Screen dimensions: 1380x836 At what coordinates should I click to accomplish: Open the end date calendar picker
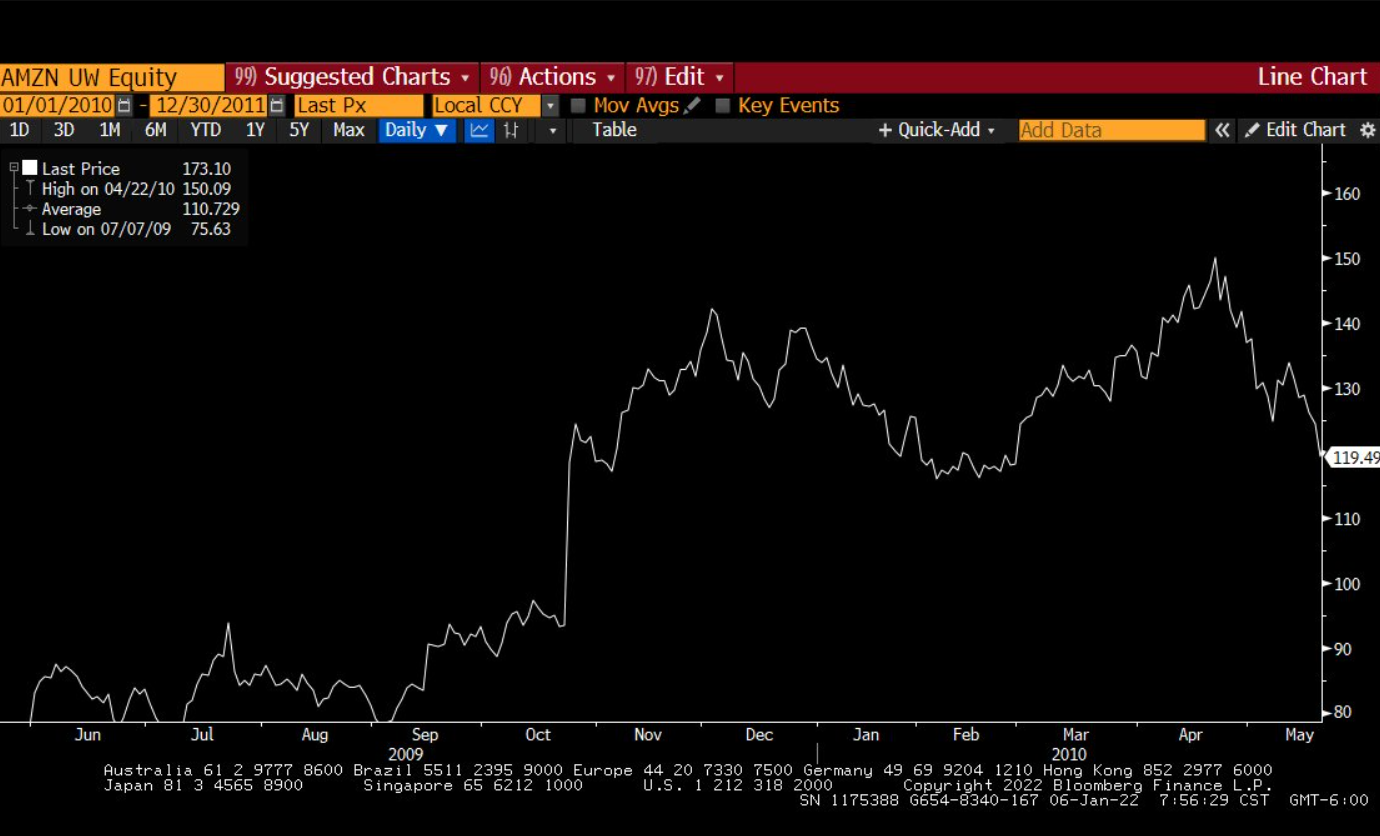pyautogui.click(x=277, y=106)
